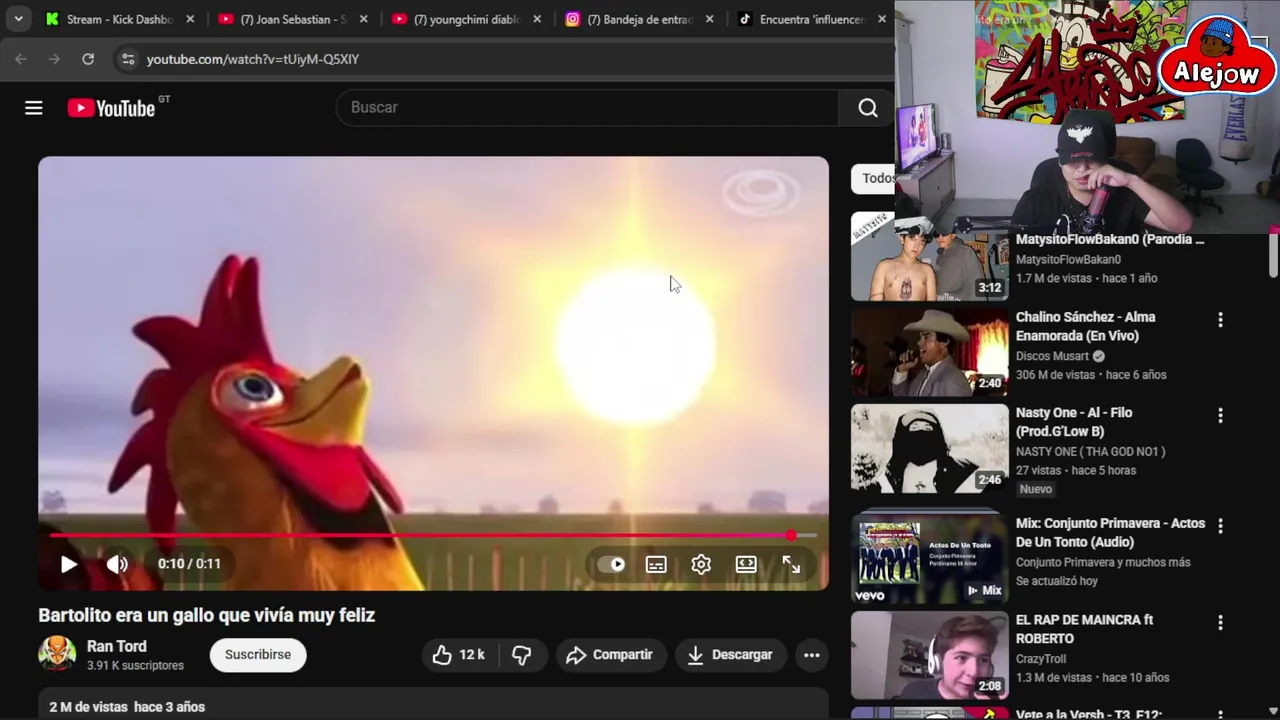Open the Chalino Sánchez - Alma Enamorada title
The image size is (1280, 720).
pos(1086,326)
